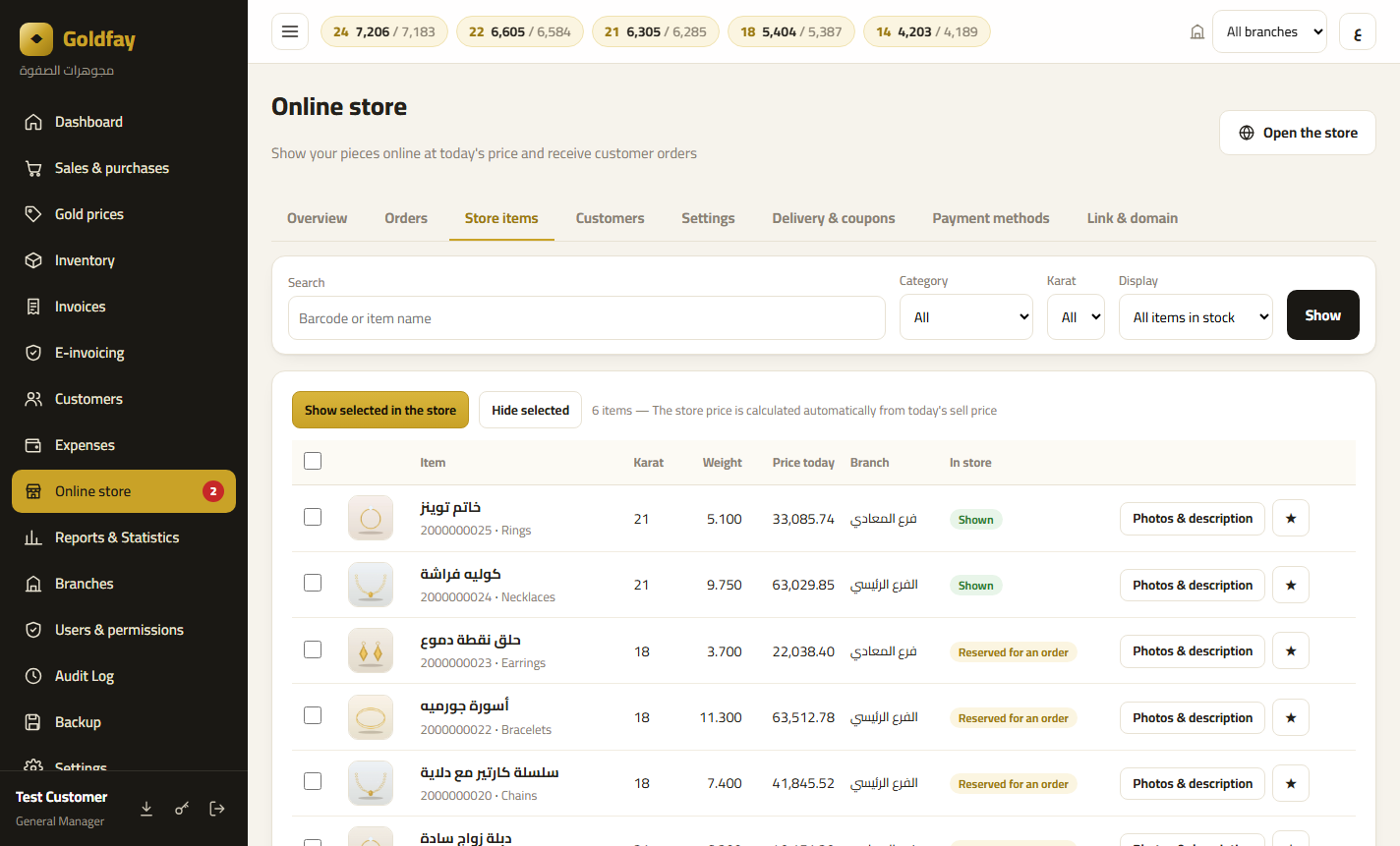This screenshot has width=1400, height=846.
Task: Open Photos & description for 2000000023
Action: 1193,650
